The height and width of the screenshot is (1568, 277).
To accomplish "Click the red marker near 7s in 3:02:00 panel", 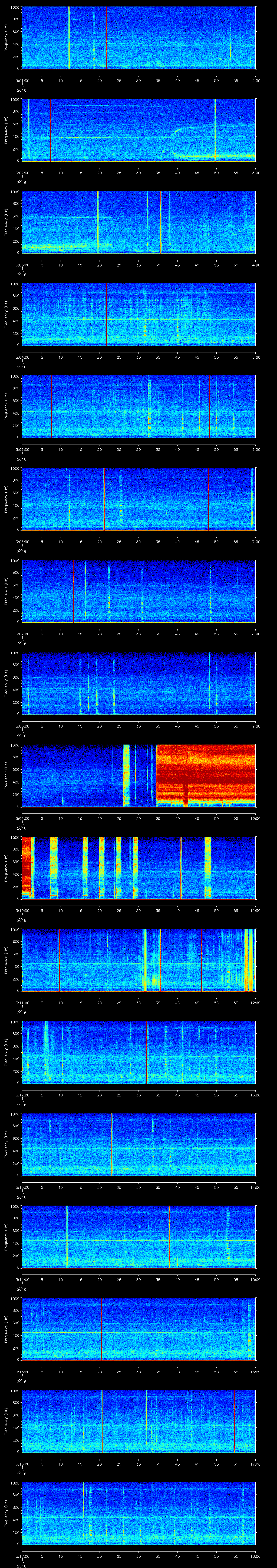I will 51,130.
